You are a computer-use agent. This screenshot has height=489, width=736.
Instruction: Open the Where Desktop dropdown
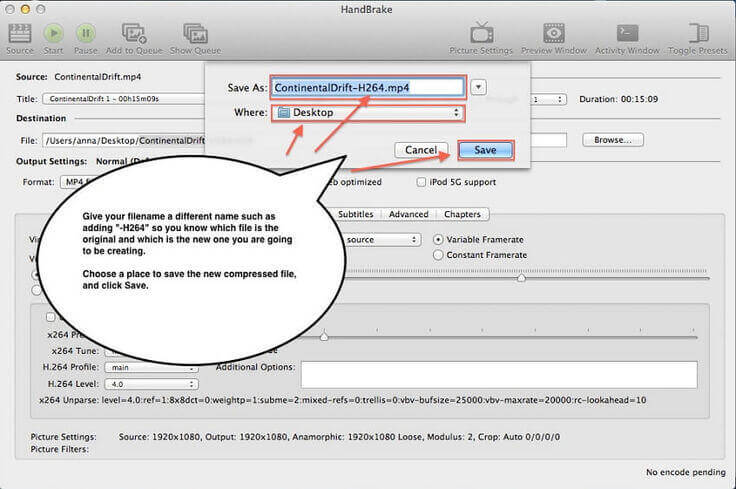pos(368,113)
